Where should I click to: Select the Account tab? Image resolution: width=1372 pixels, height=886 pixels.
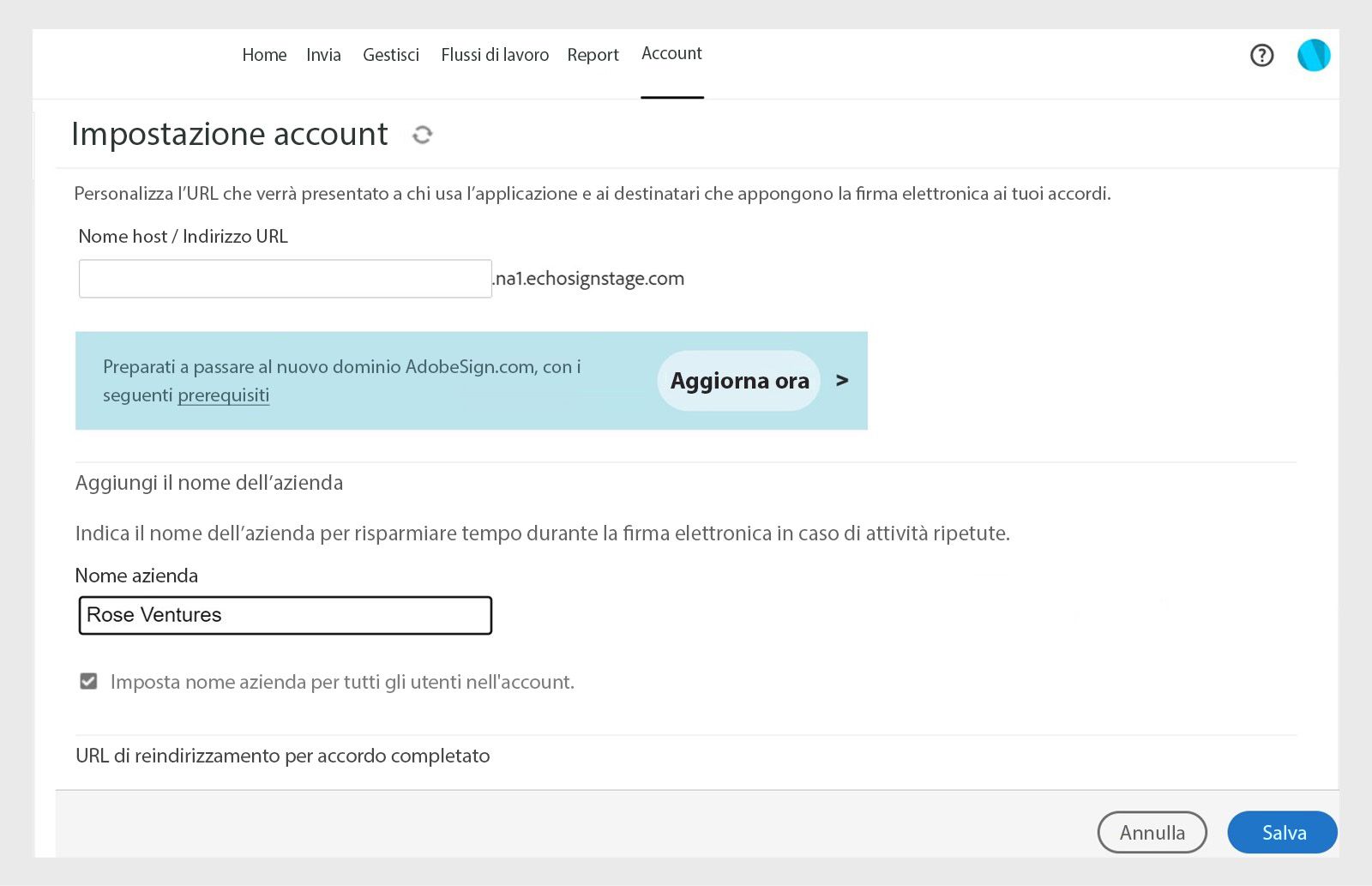pyautogui.click(x=671, y=53)
